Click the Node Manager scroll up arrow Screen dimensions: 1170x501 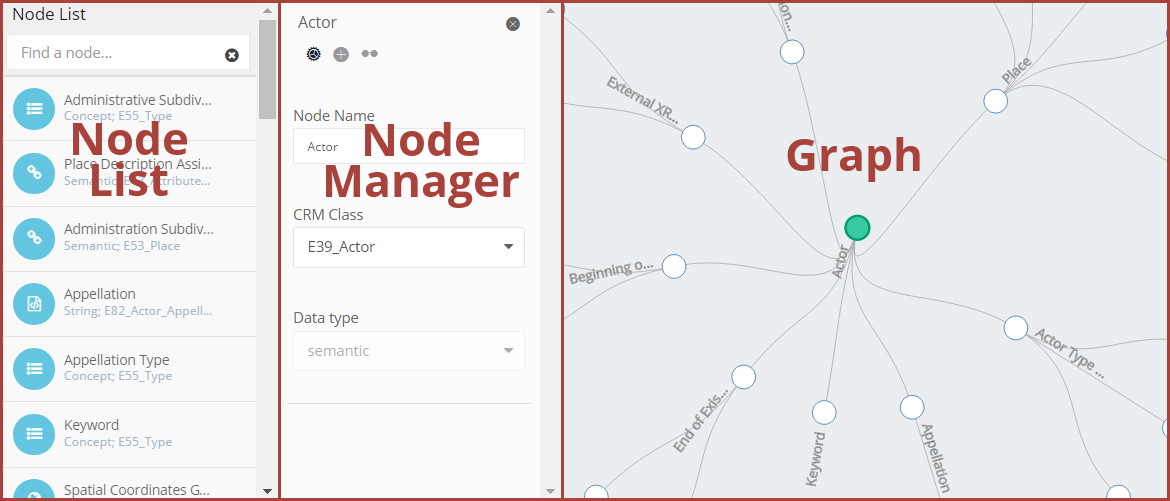pos(551,10)
